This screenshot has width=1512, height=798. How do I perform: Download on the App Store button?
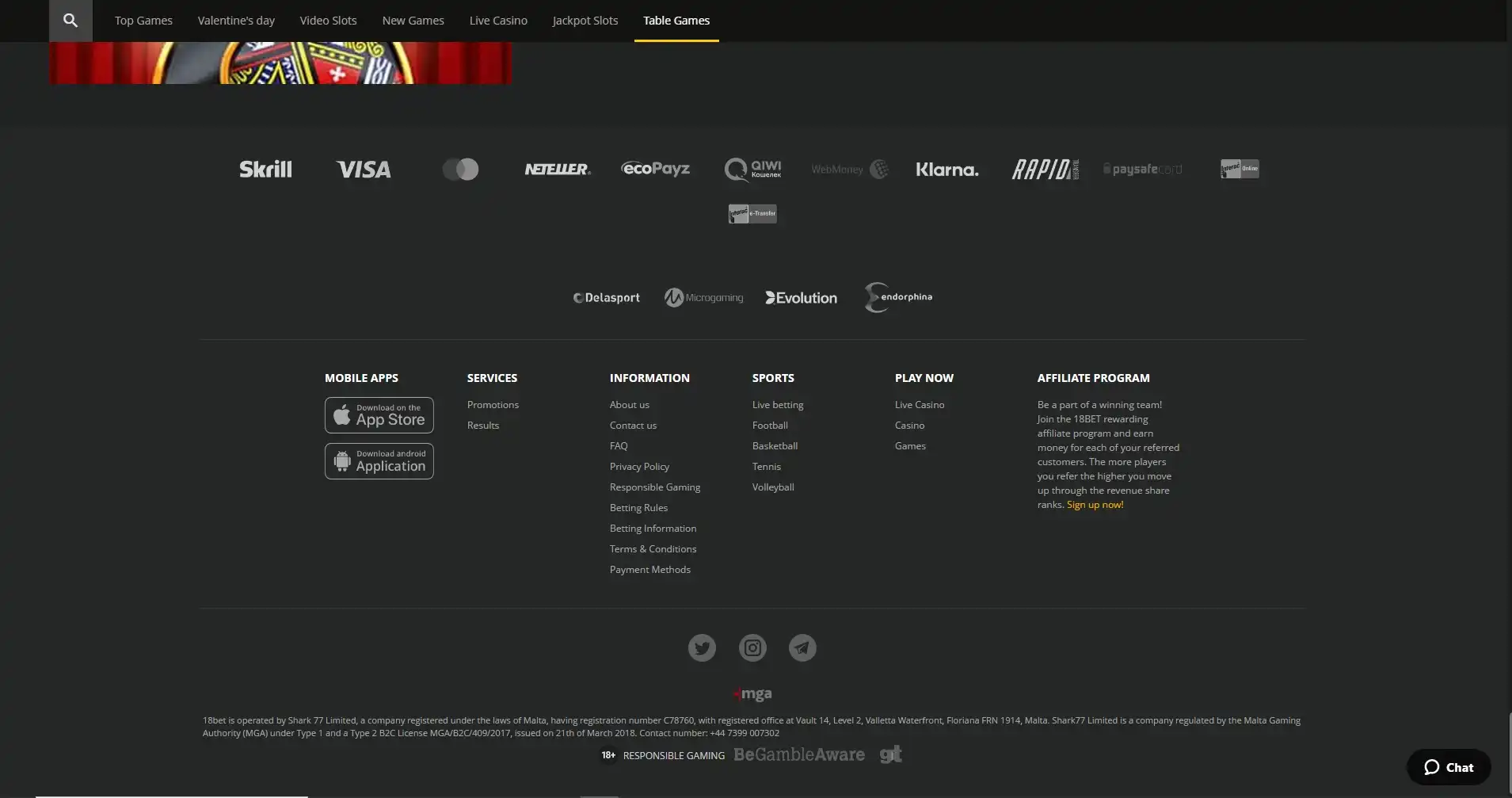[x=379, y=415]
